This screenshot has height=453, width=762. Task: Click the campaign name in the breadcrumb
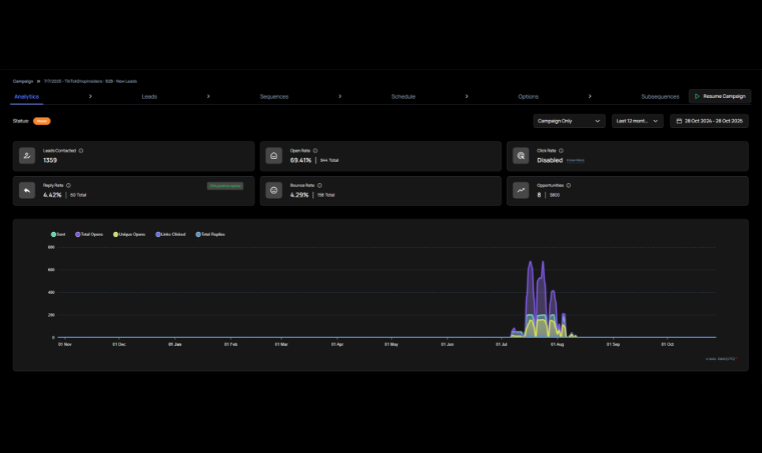click(90, 81)
